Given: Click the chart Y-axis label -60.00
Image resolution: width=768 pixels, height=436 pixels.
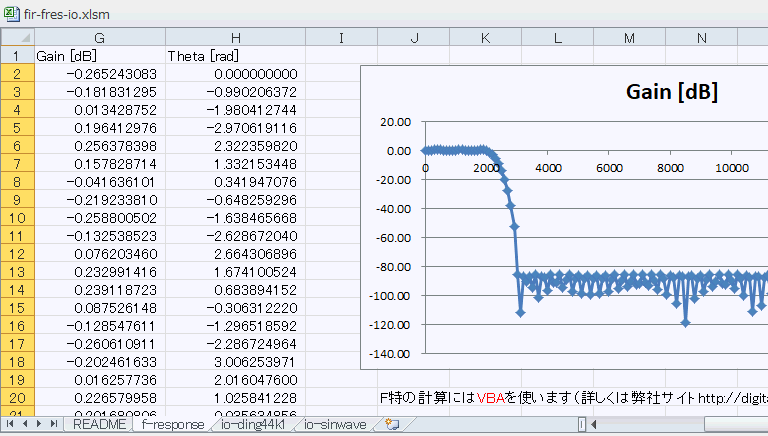Looking at the screenshot, I should (393, 238).
